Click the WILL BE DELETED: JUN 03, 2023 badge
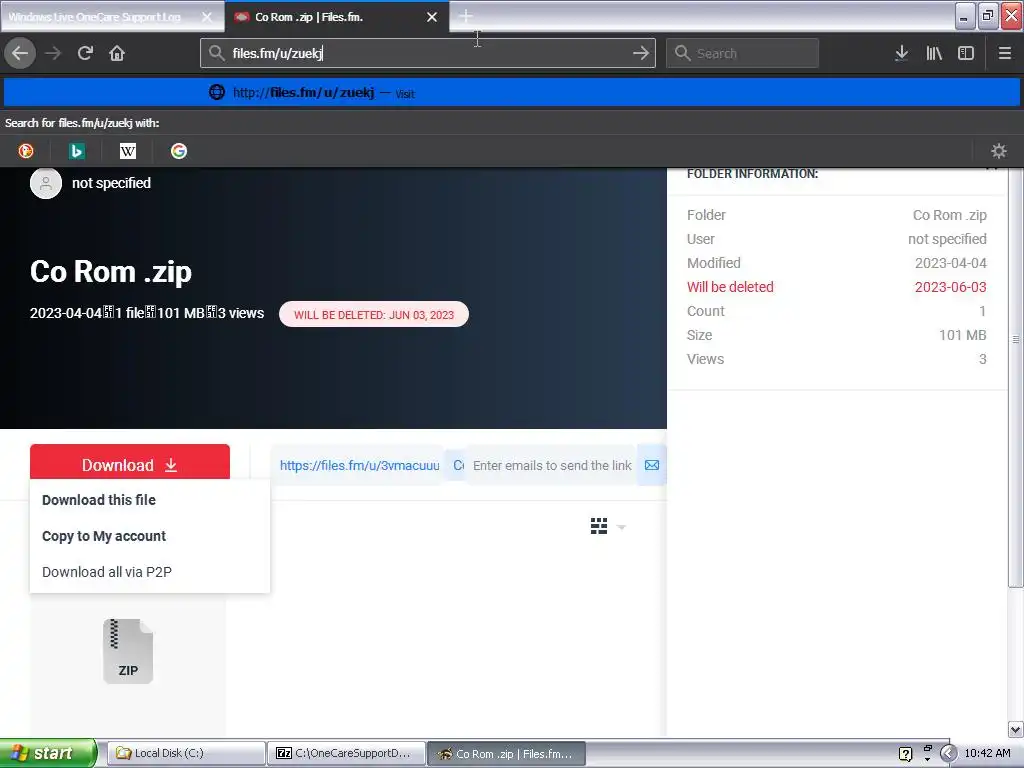Screen dimensions: 1024x768 point(374,314)
